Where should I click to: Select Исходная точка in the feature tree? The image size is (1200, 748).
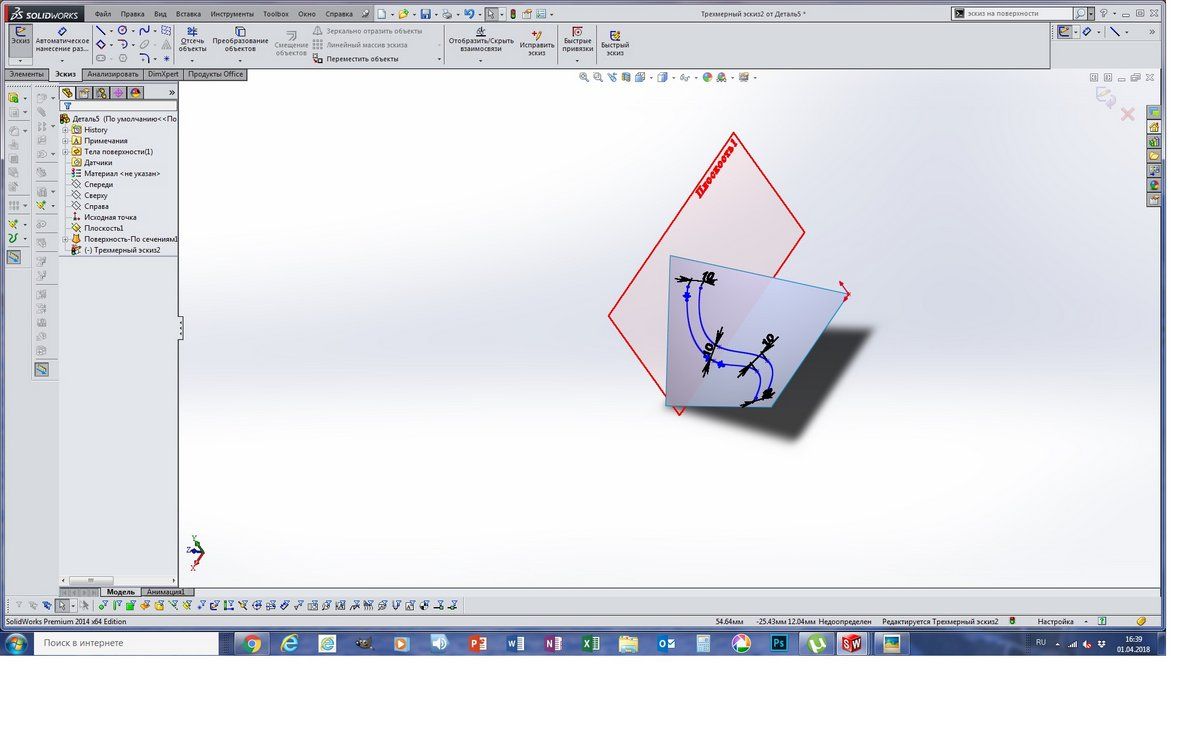click(110, 217)
